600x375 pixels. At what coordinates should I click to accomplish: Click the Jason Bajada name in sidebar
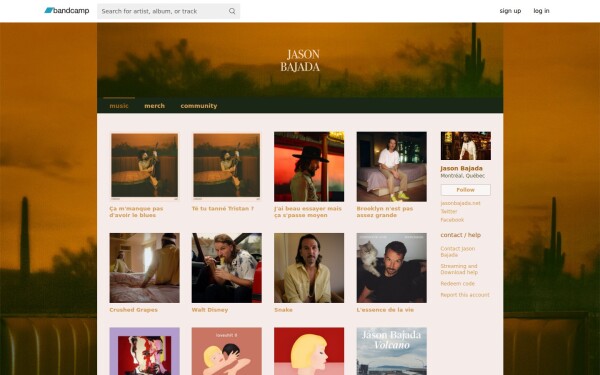coord(461,168)
